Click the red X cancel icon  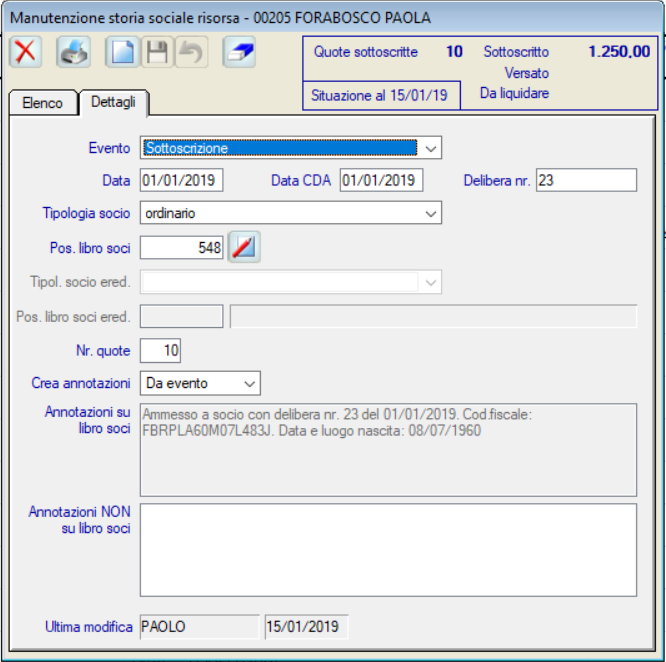click(25, 52)
